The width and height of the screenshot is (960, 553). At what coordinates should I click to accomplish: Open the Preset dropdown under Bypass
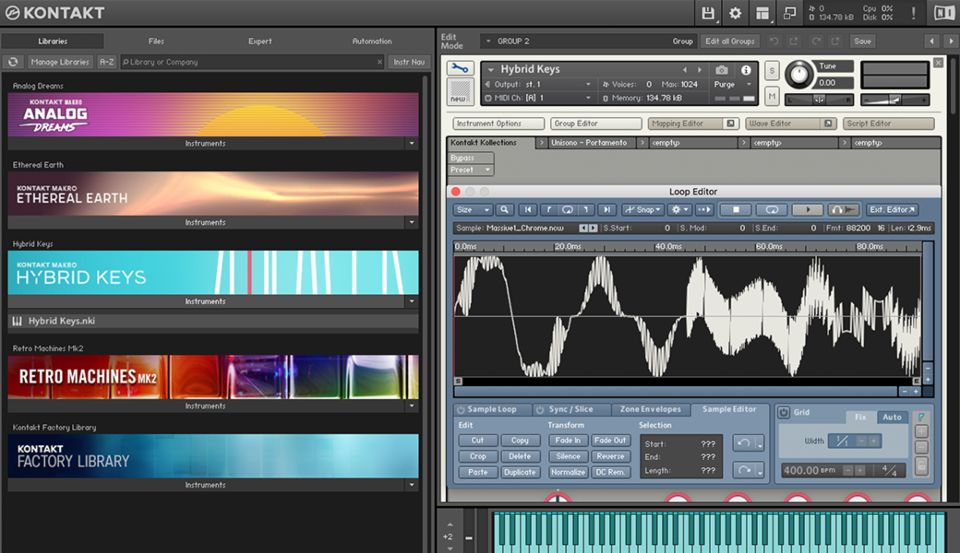[x=470, y=170]
